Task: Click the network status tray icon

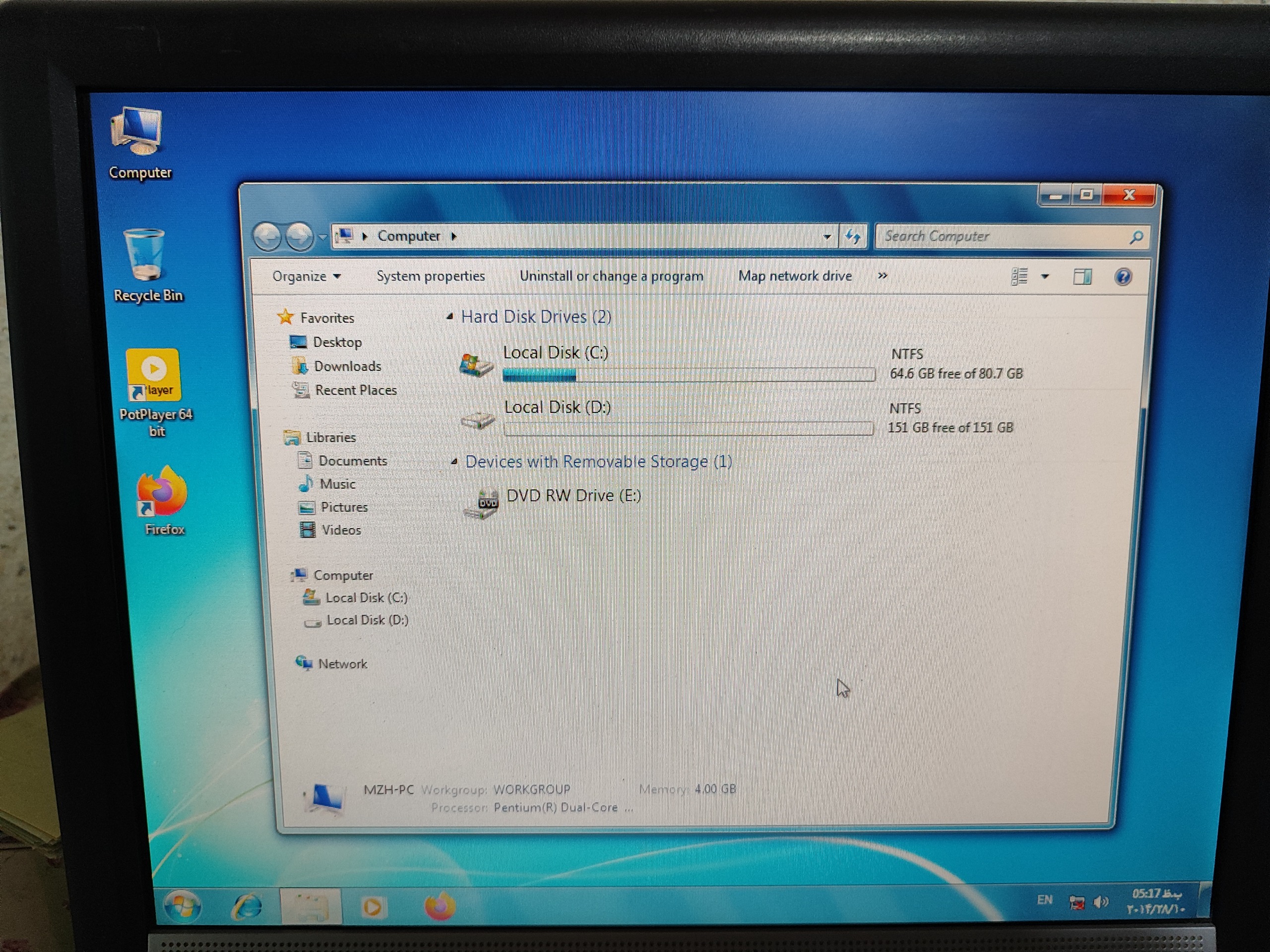Action: click(x=1077, y=902)
